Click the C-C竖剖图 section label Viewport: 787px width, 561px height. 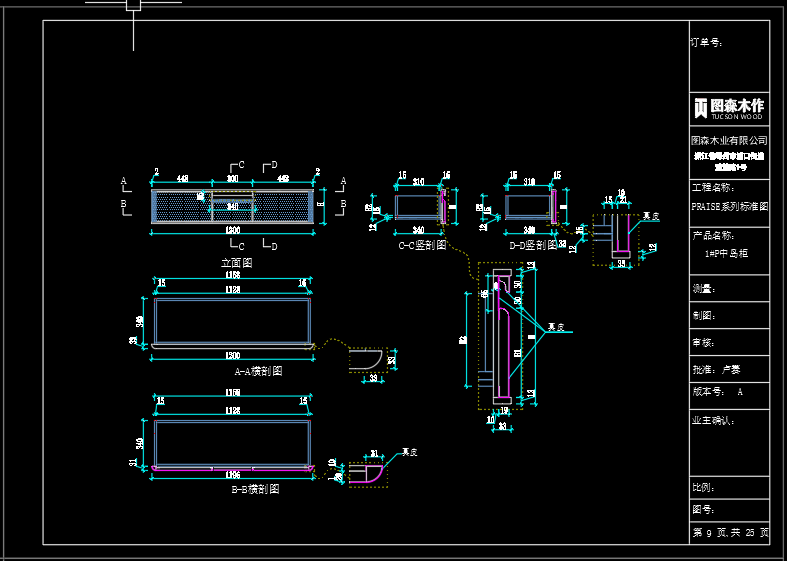421,245
